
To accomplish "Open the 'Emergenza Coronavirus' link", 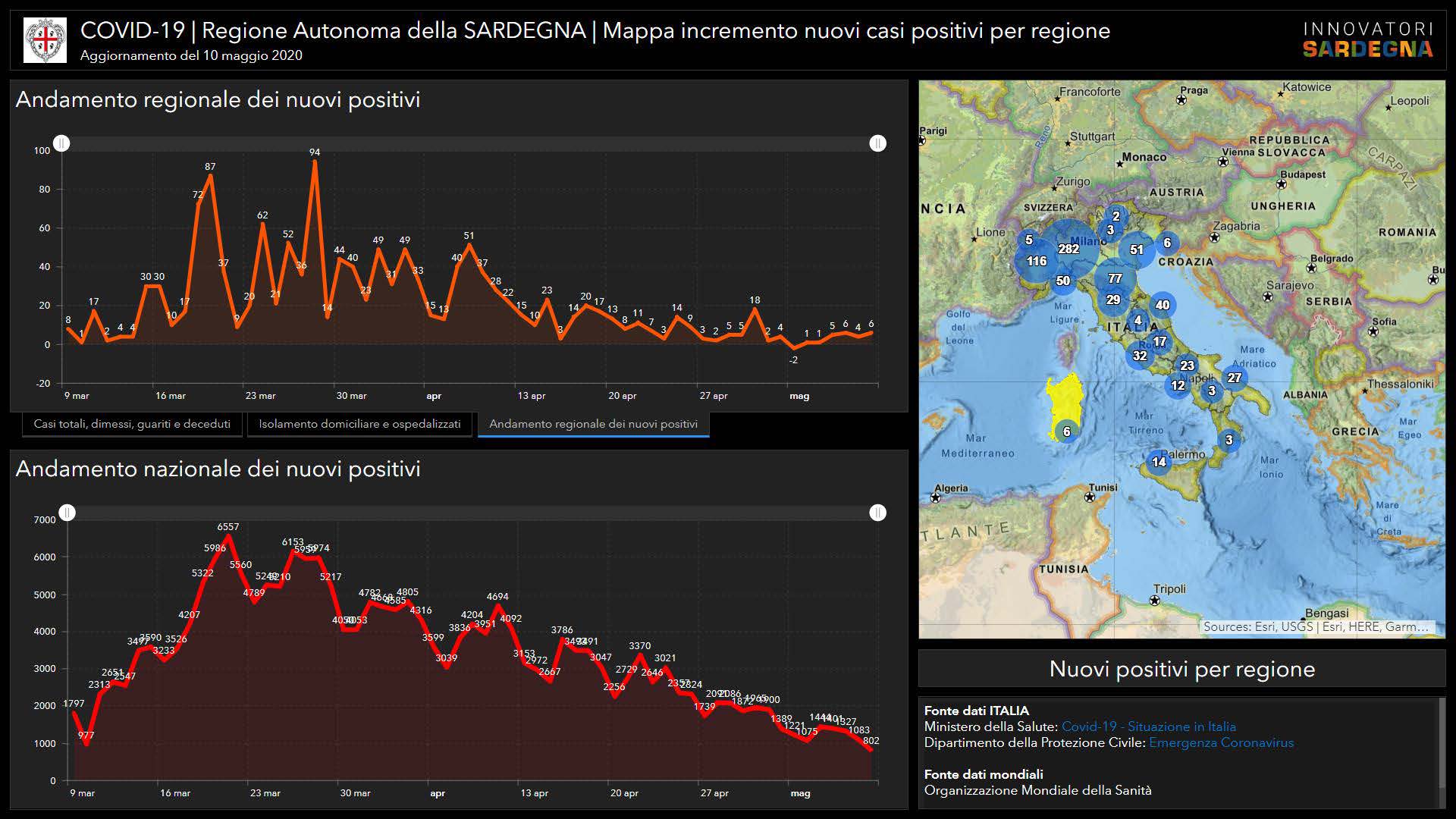I will point(1221,742).
